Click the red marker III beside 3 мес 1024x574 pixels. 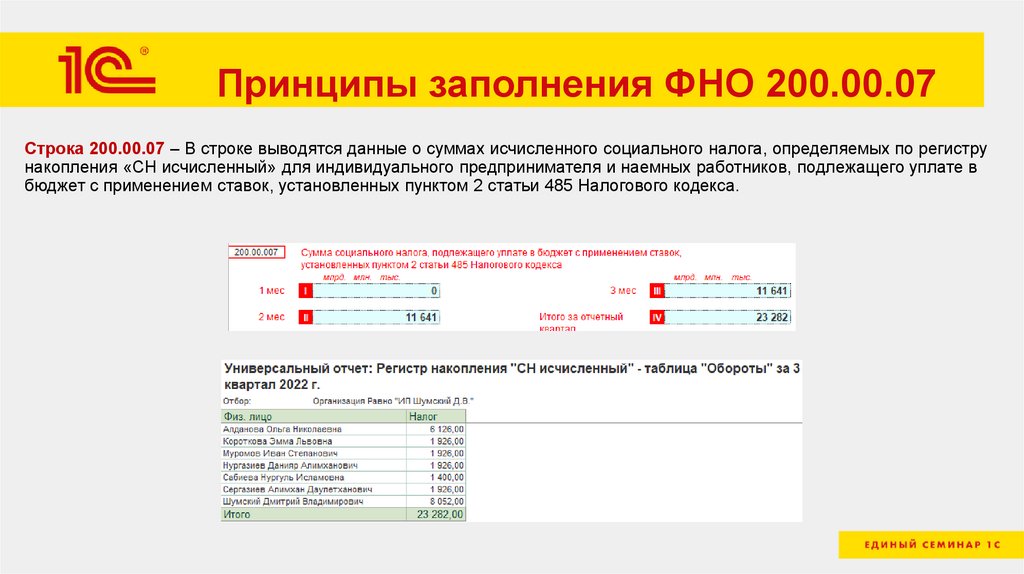(x=657, y=291)
